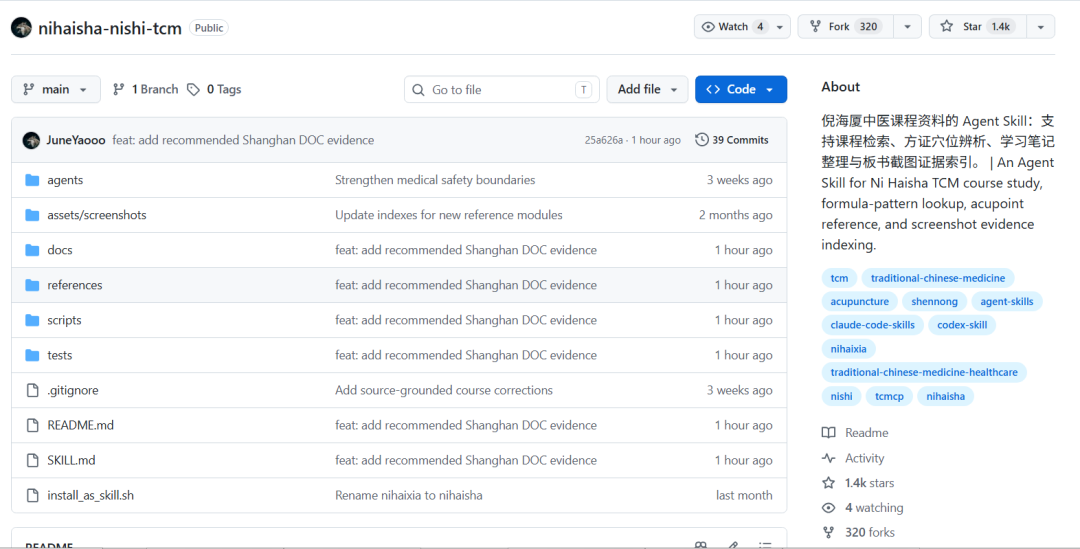Viewport: 1080px width, 549px height.
Task: Select the claude-code-skills topic tag
Action: click(x=872, y=325)
